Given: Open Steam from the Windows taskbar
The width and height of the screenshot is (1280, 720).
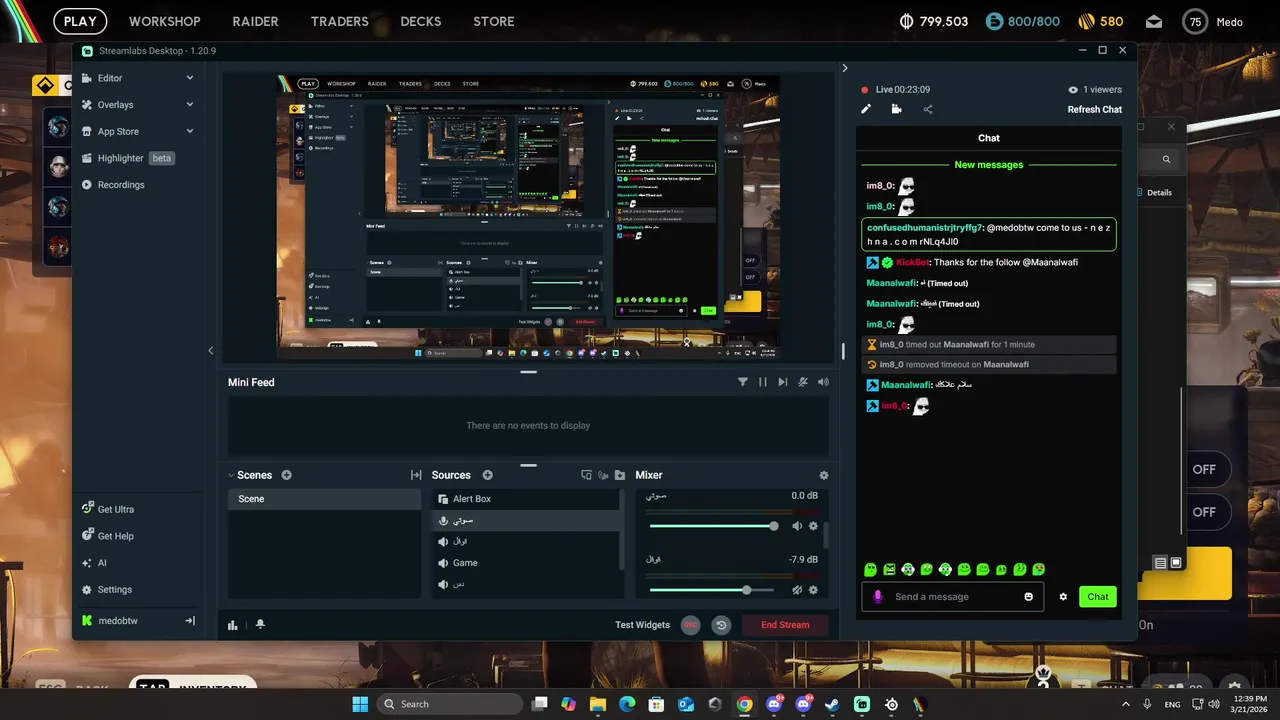Looking at the screenshot, I should (832, 704).
